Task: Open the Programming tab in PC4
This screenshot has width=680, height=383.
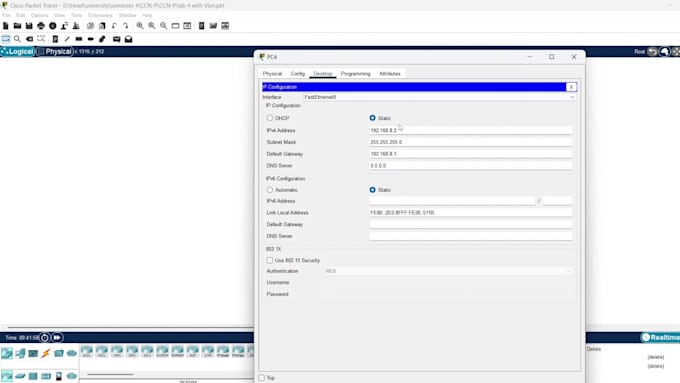Action: coord(356,74)
